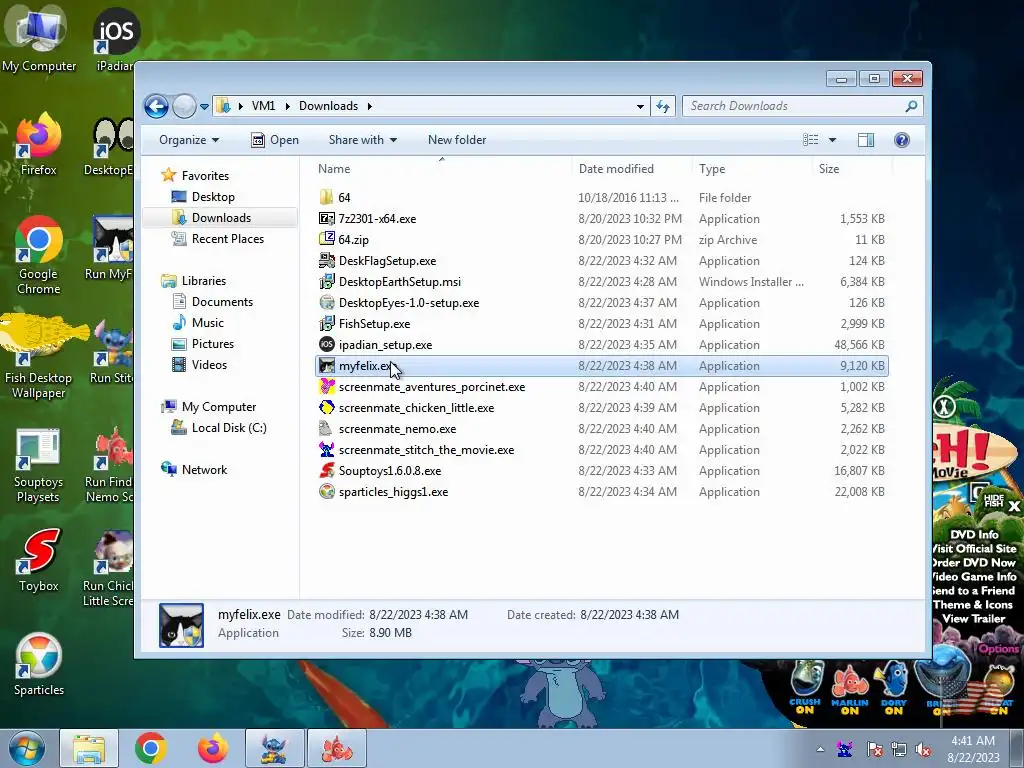Click the Google Chrome desktop shortcut
1024x768 pixels.
click(x=39, y=255)
